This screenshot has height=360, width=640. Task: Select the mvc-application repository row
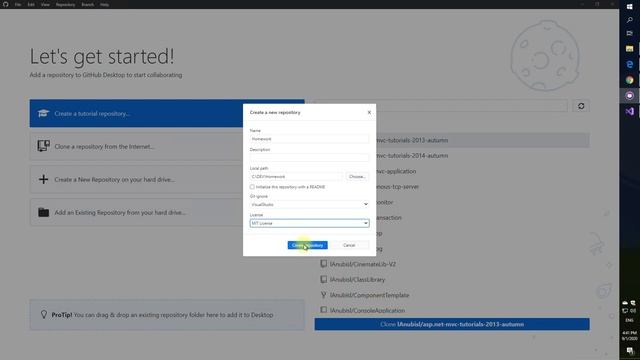click(452, 171)
